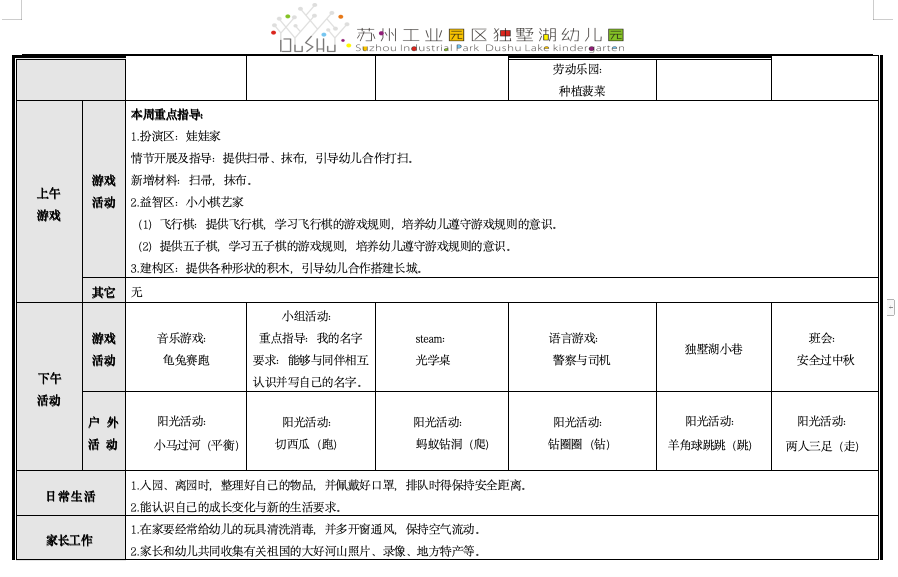Click the 小马过河（平衡） activity cell
This screenshot has width=898, height=577.
point(185,433)
